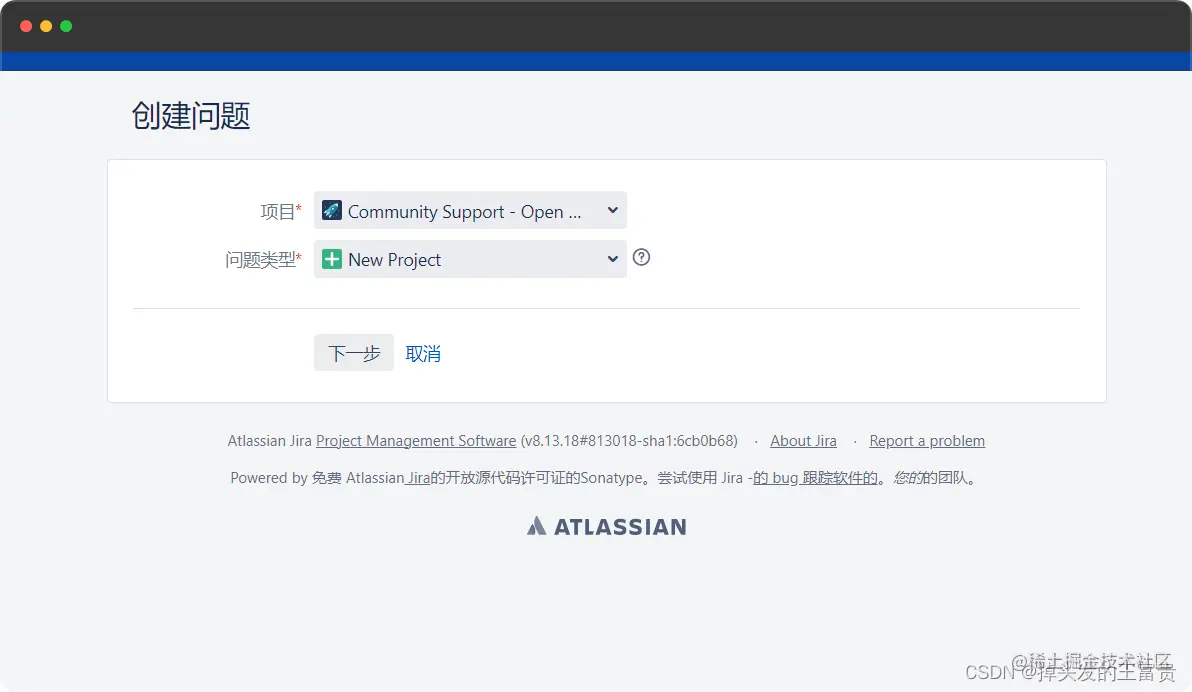Minimize window with yellow traffic light button
This screenshot has width=1192, height=692.
pyautogui.click(x=46, y=26)
